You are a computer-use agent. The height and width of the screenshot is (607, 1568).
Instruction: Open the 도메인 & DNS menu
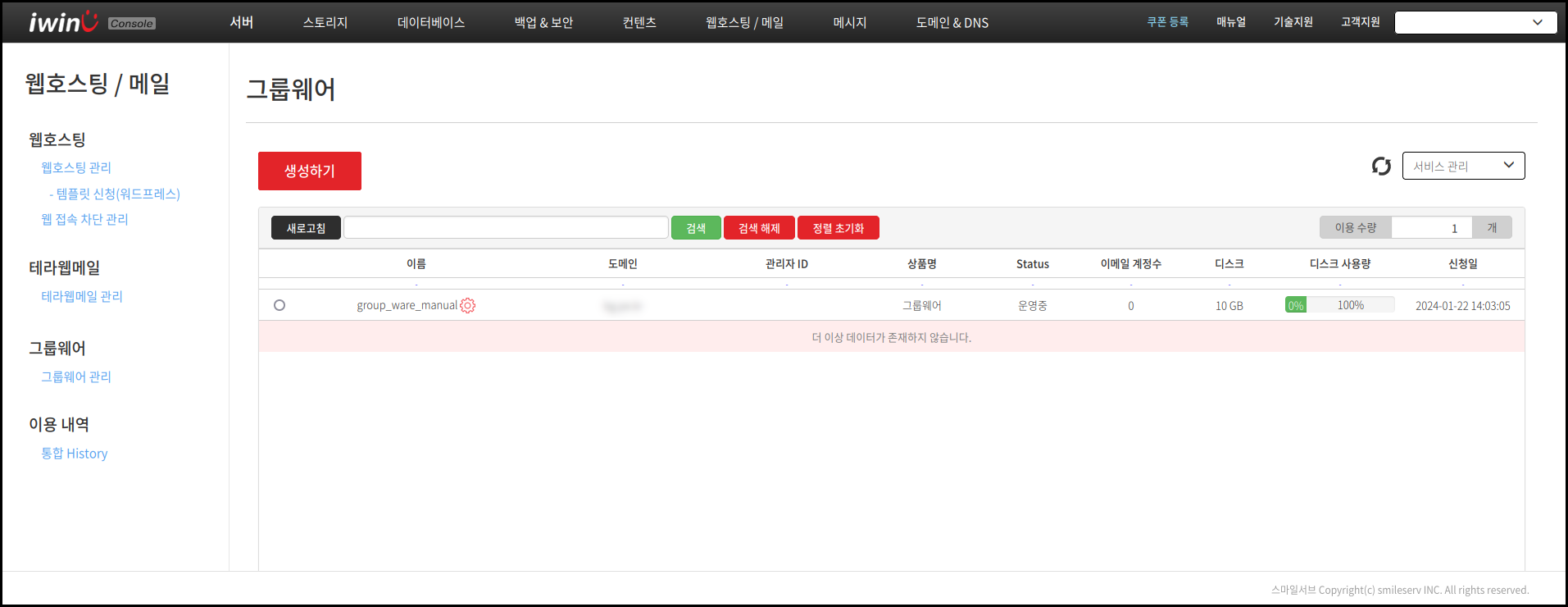click(x=952, y=22)
